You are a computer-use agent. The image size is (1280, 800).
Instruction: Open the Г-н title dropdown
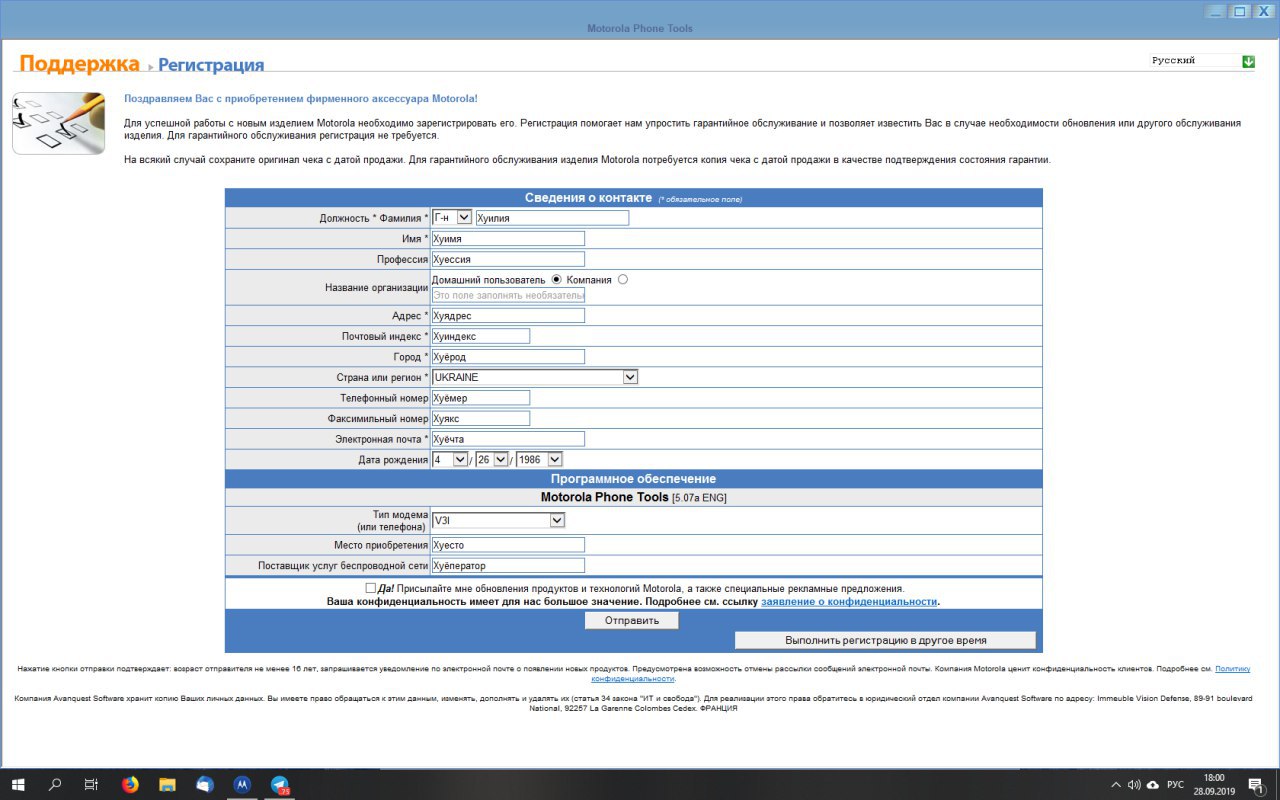pyautogui.click(x=452, y=217)
